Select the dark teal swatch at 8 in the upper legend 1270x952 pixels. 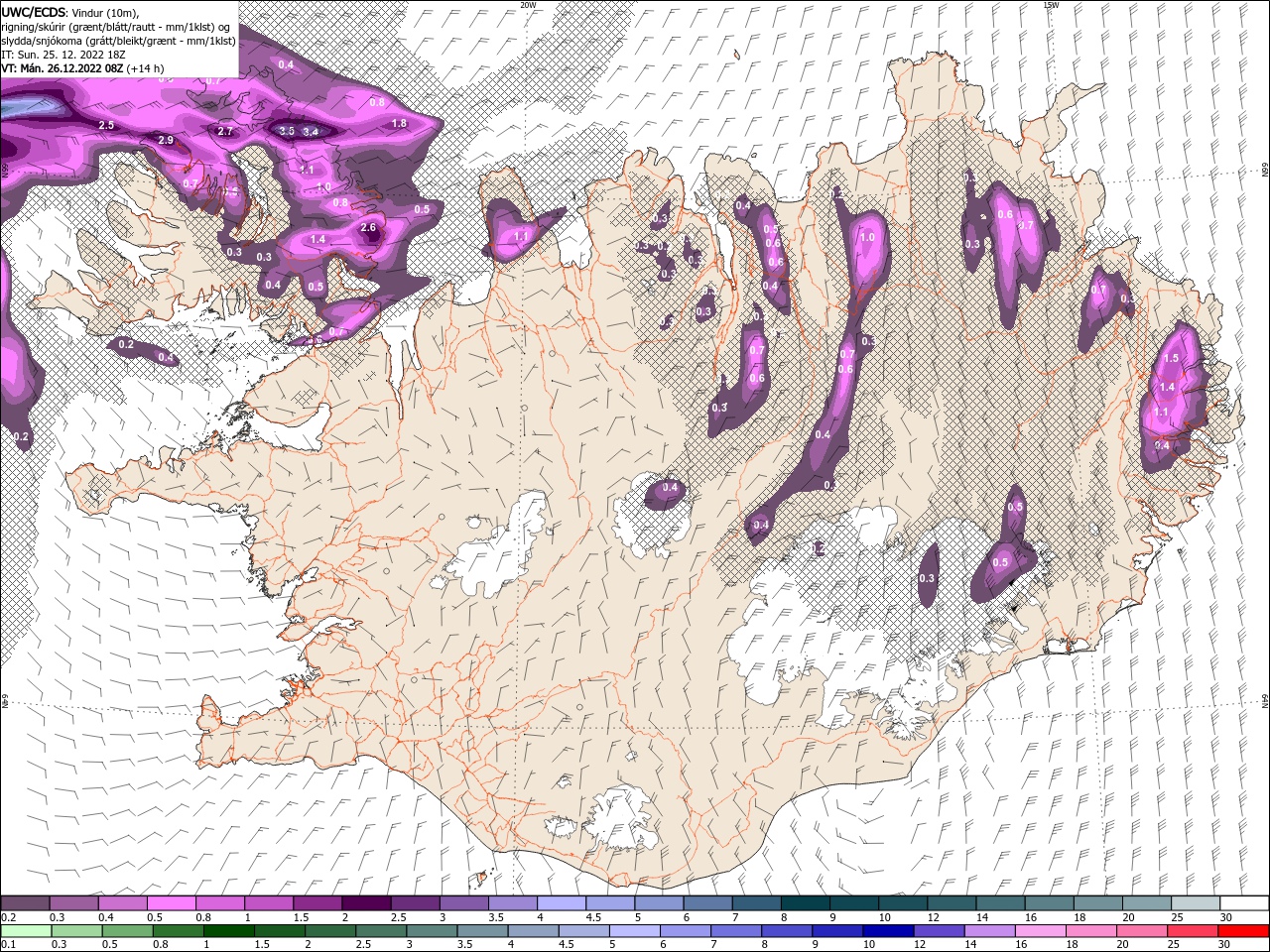coord(806,903)
